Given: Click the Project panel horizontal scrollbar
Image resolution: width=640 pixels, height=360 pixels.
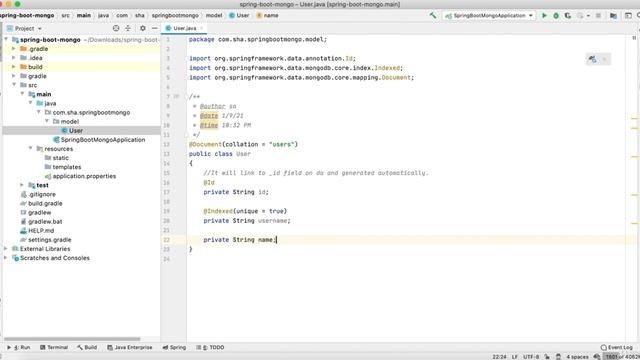Looking at the screenshot, I should pyautogui.click(x=72, y=339).
